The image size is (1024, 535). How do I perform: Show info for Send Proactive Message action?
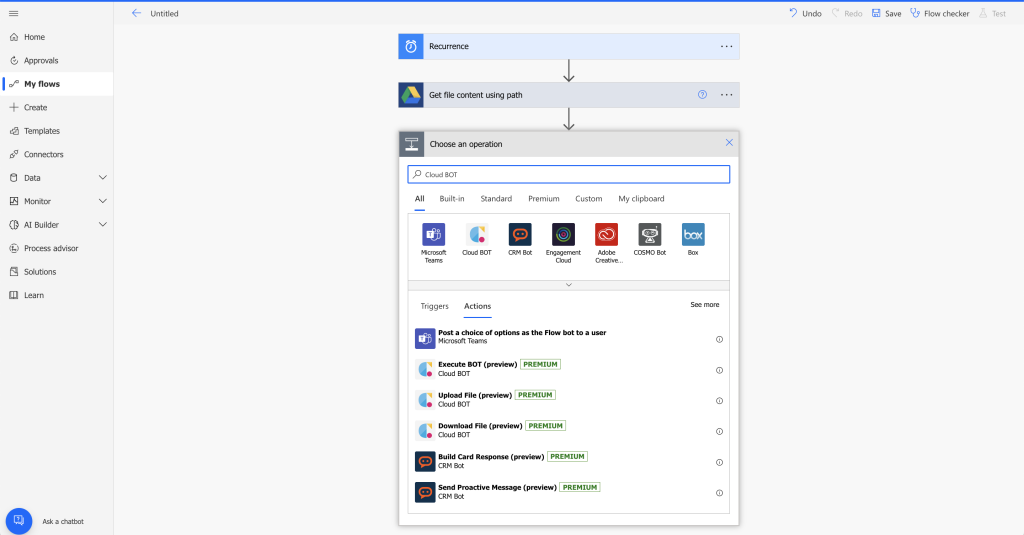pyautogui.click(x=719, y=493)
